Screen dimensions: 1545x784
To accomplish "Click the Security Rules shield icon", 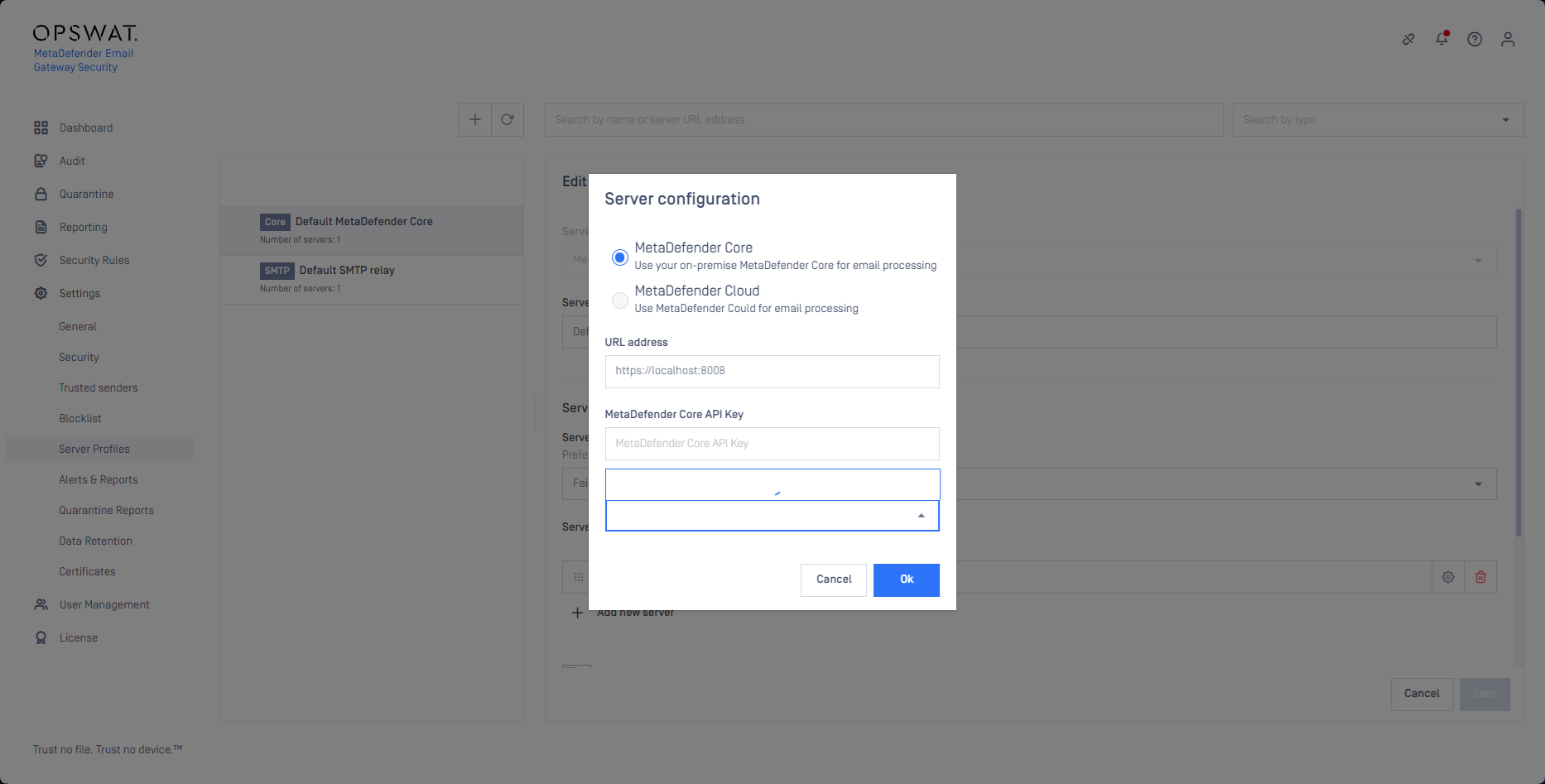I will (x=41, y=260).
